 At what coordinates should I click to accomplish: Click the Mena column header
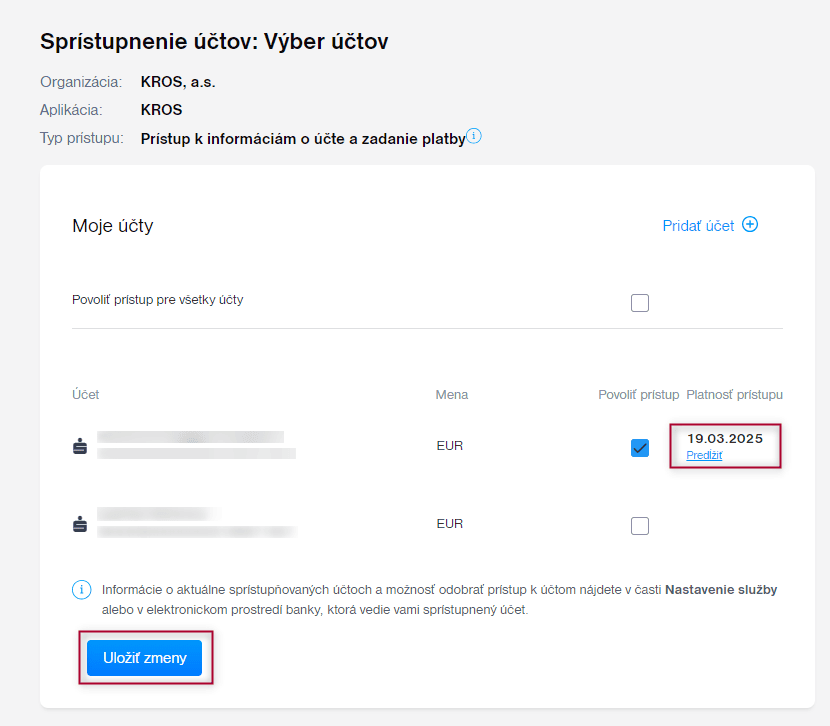pos(452,395)
